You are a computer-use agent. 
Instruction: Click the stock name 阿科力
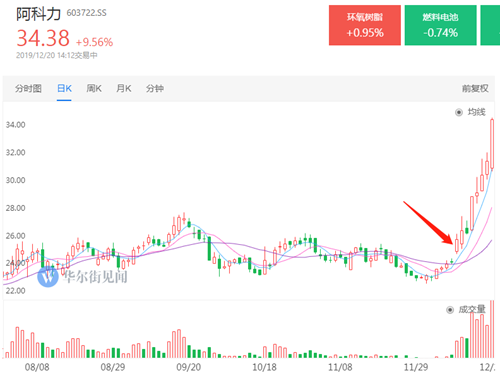point(38,14)
